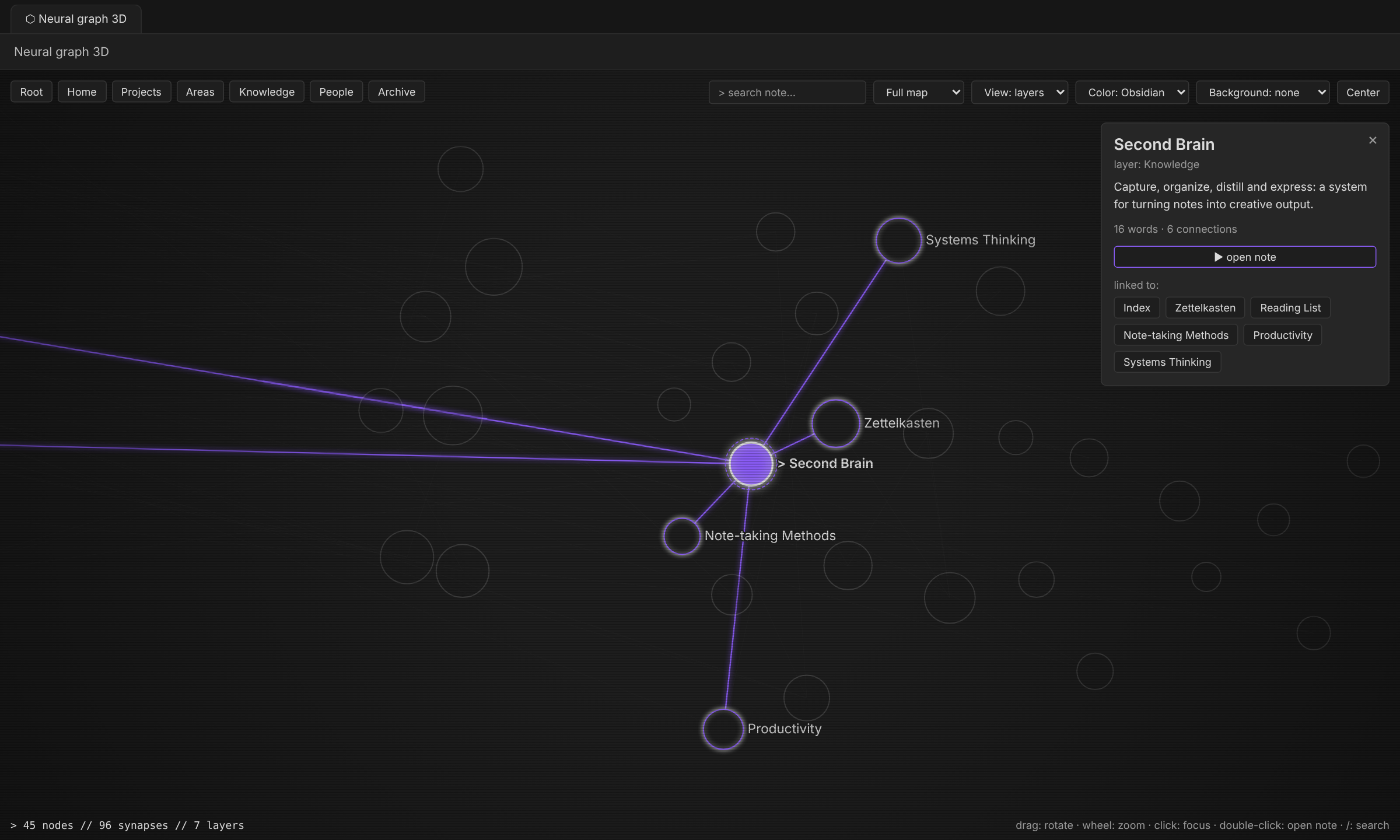1400x840 pixels.
Task: Filter by Root layer
Action: [x=32, y=92]
